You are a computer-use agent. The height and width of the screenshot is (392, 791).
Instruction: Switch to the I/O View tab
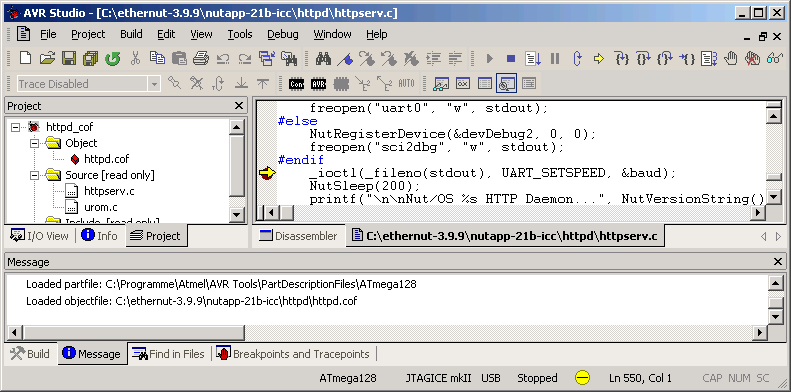point(39,236)
